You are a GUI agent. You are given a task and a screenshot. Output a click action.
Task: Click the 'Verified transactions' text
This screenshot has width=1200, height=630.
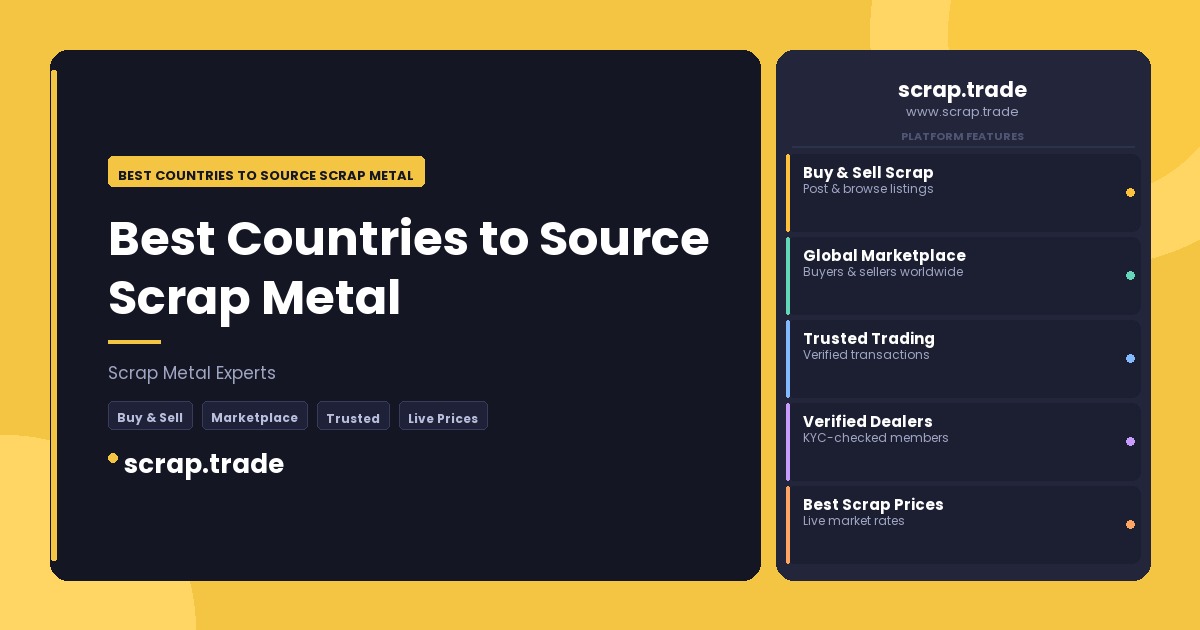(866, 355)
